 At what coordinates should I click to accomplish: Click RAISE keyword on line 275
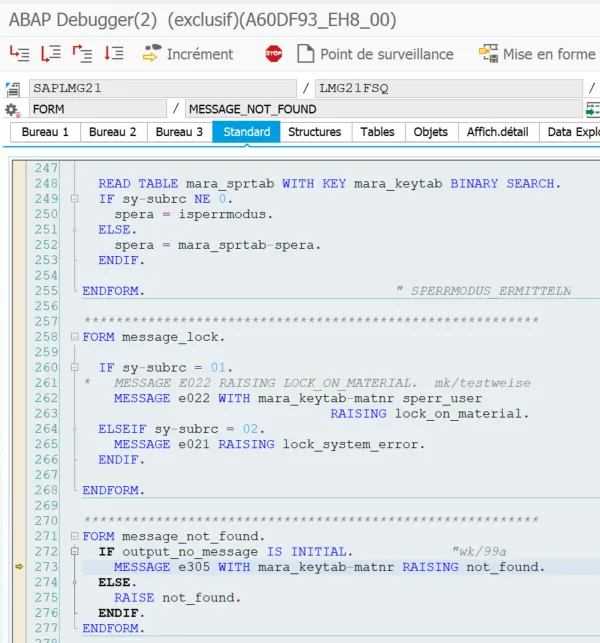coord(134,598)
